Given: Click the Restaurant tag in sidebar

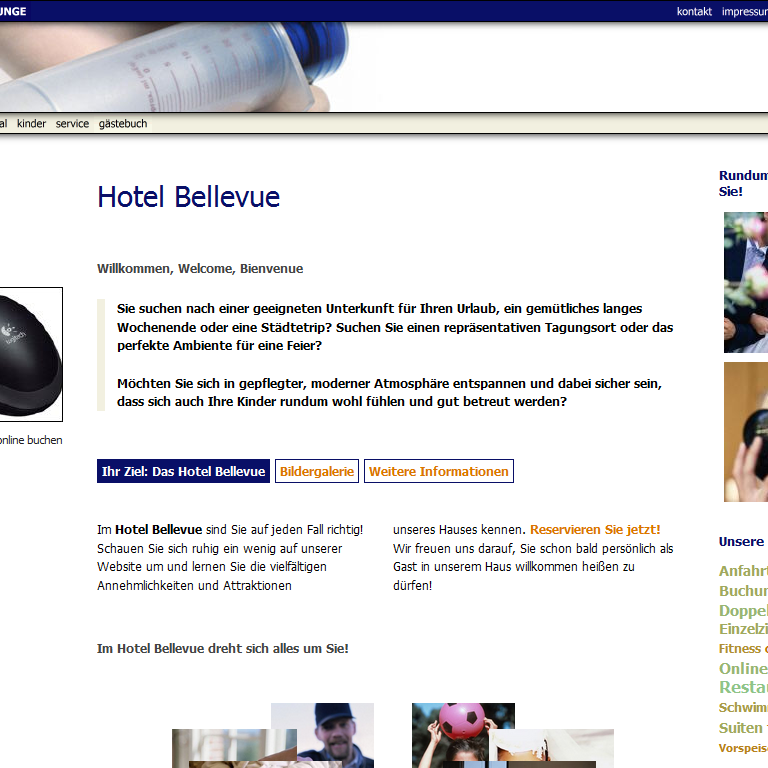Looking at the screenshot, I should point(743,687).
